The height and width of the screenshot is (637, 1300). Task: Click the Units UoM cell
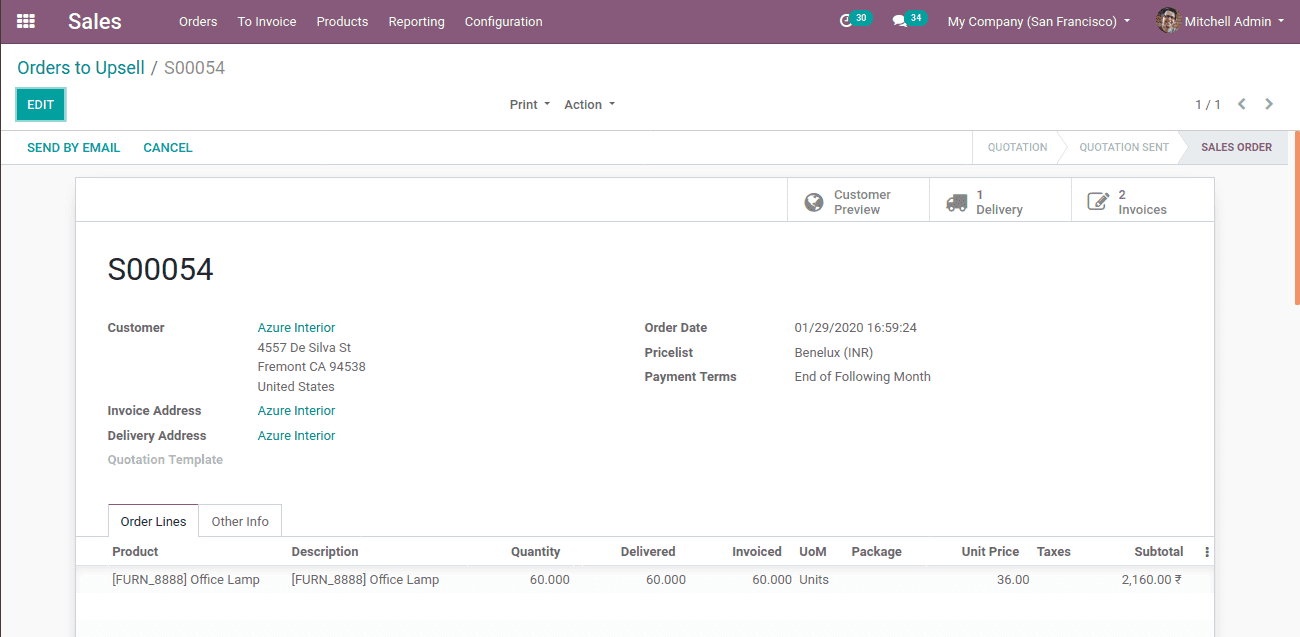click(x=814, y=580)
